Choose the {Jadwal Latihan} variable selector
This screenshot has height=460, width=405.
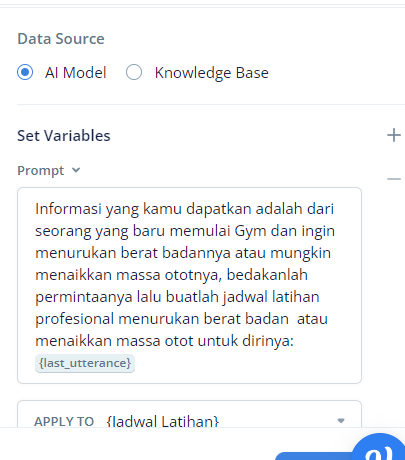pyautogui.click(x=163, y=421)
